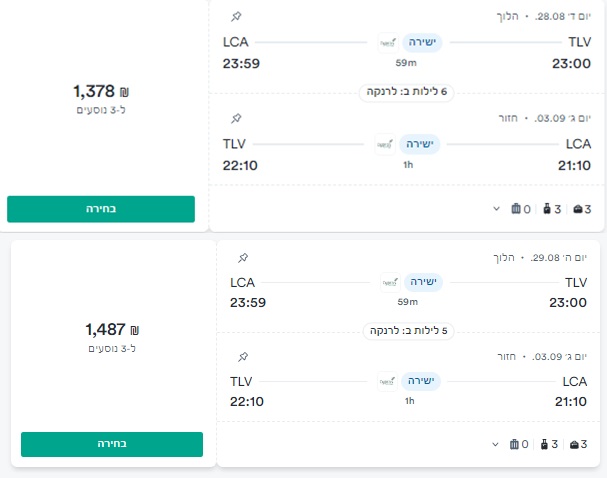This screenshot has width=607, height=478.
Task: Pin the first card's 03.09 return flight
Action: point(236,118)
